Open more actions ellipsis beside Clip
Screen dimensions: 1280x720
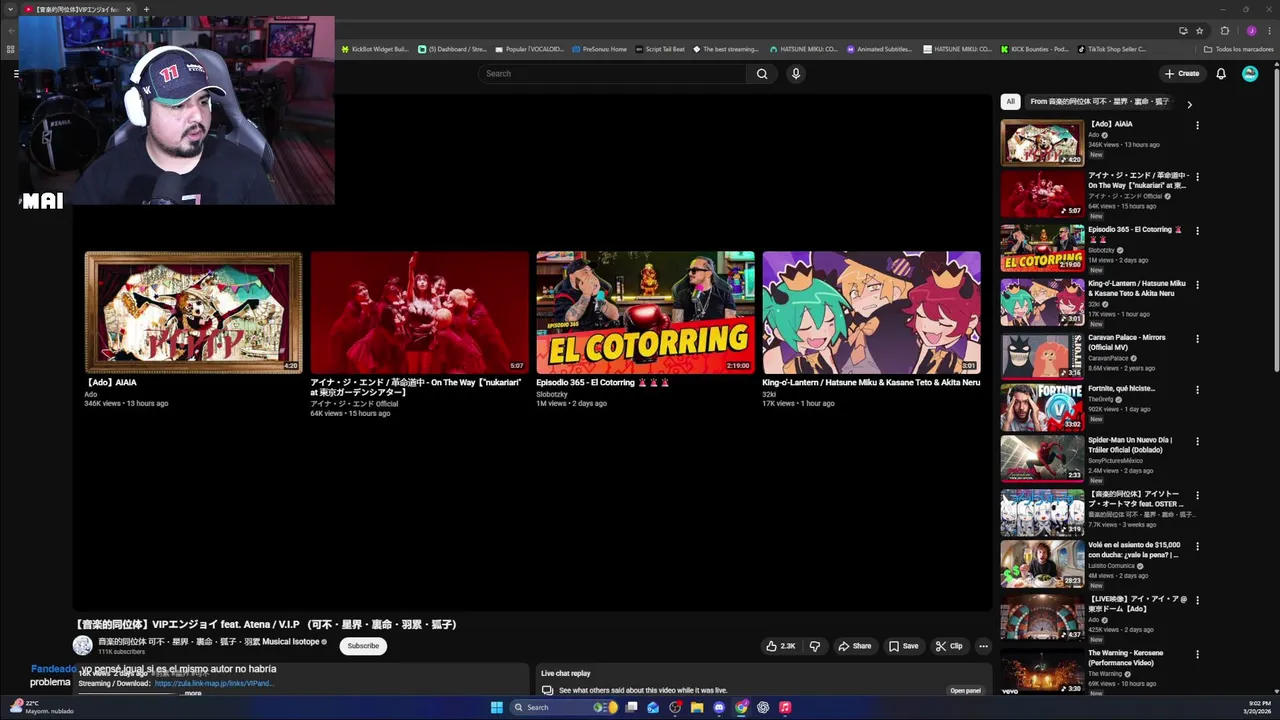[x=983, y=646]
